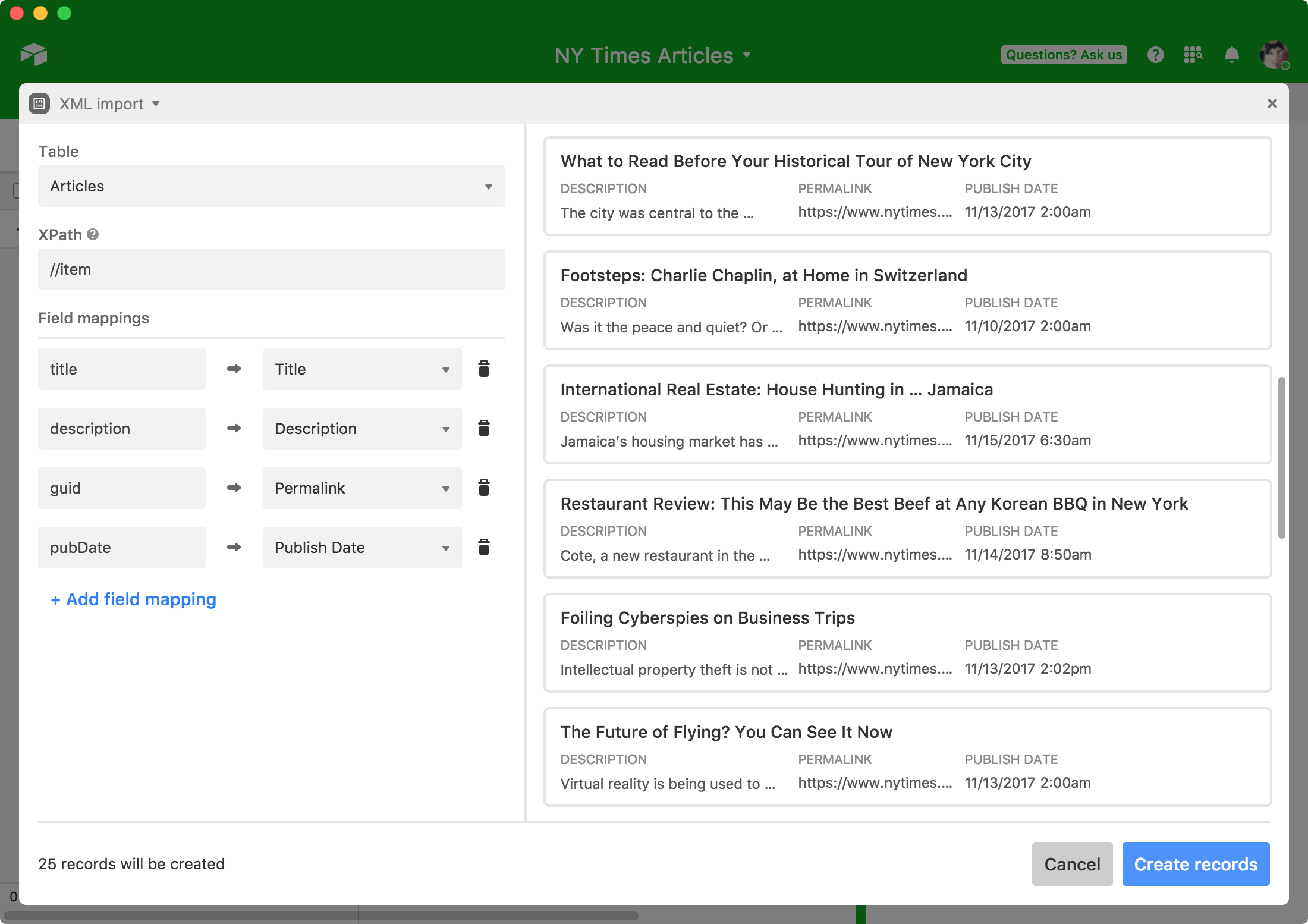Click the permalink of the Foiling Cyberspies card
This screenshot has width=1308, height=924.
pyautogui.click(x=875, y=669)
